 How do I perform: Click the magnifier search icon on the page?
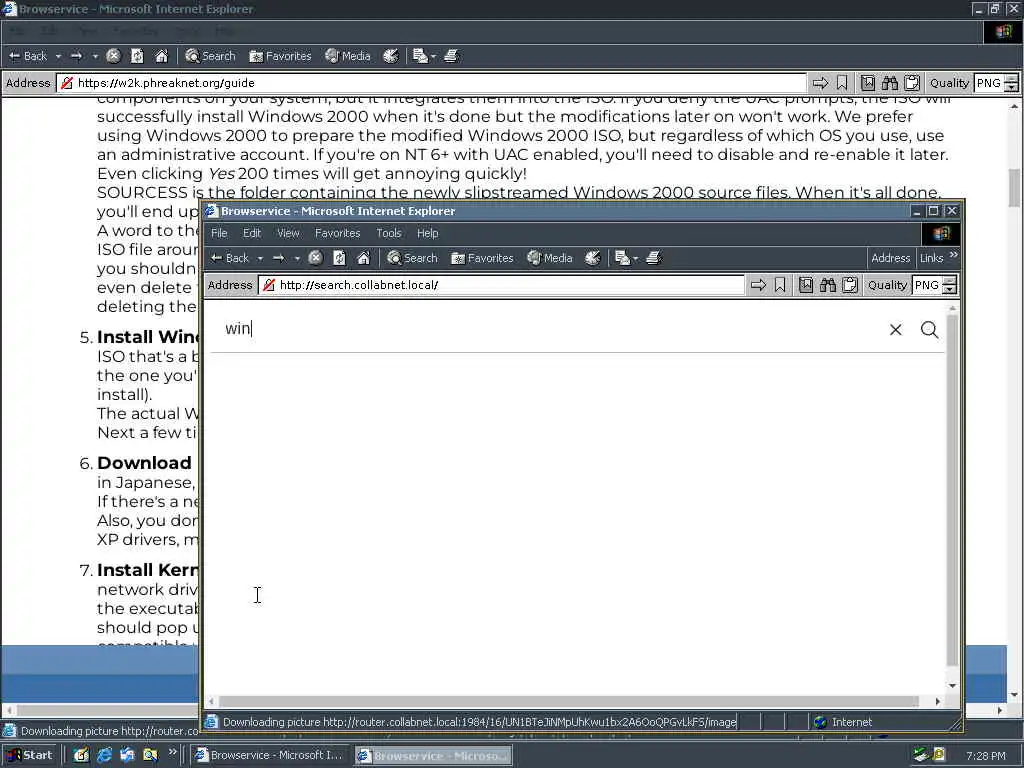click(929, 330)
